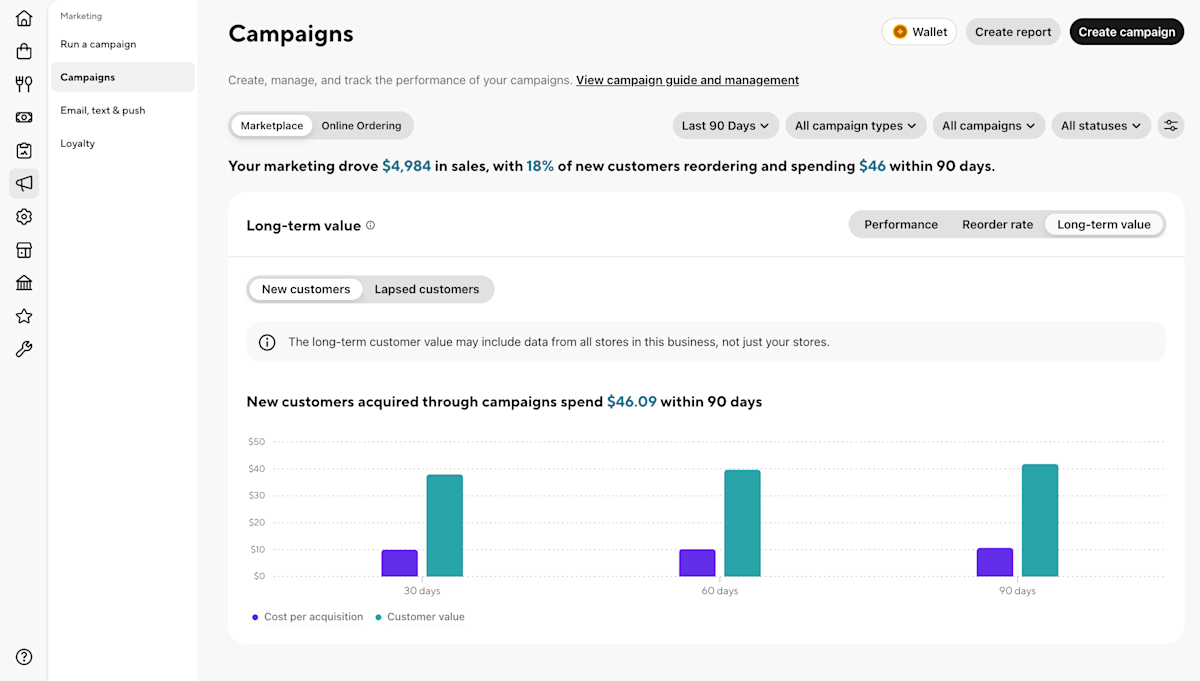The height and width of the screenshot is (681, 1200).
Task: Open the Settings gear icon
Action: [x=24, y=216]
